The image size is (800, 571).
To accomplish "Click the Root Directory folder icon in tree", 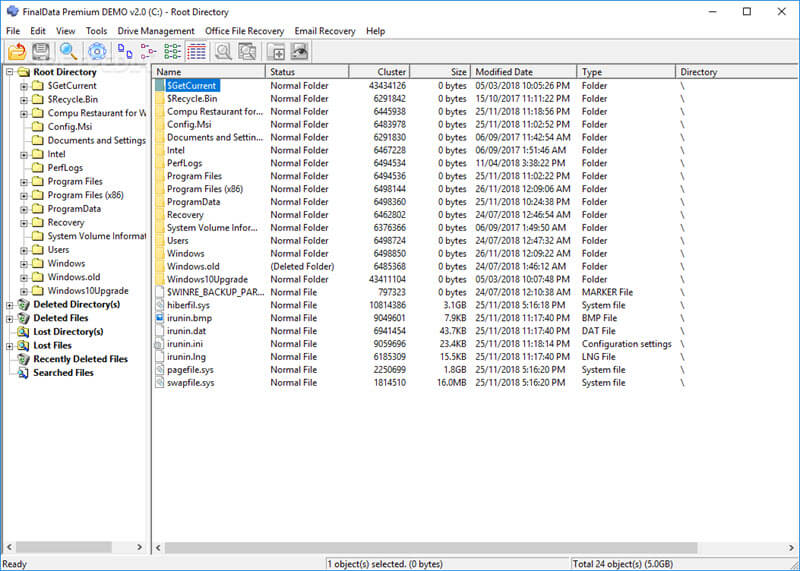I will (23, 72).
